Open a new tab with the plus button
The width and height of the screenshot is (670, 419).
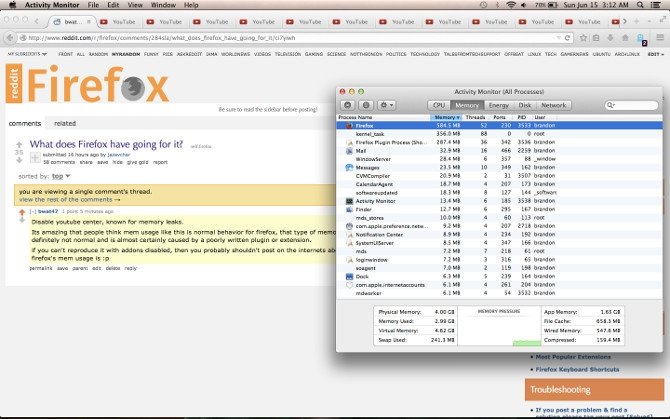[636, 21]
